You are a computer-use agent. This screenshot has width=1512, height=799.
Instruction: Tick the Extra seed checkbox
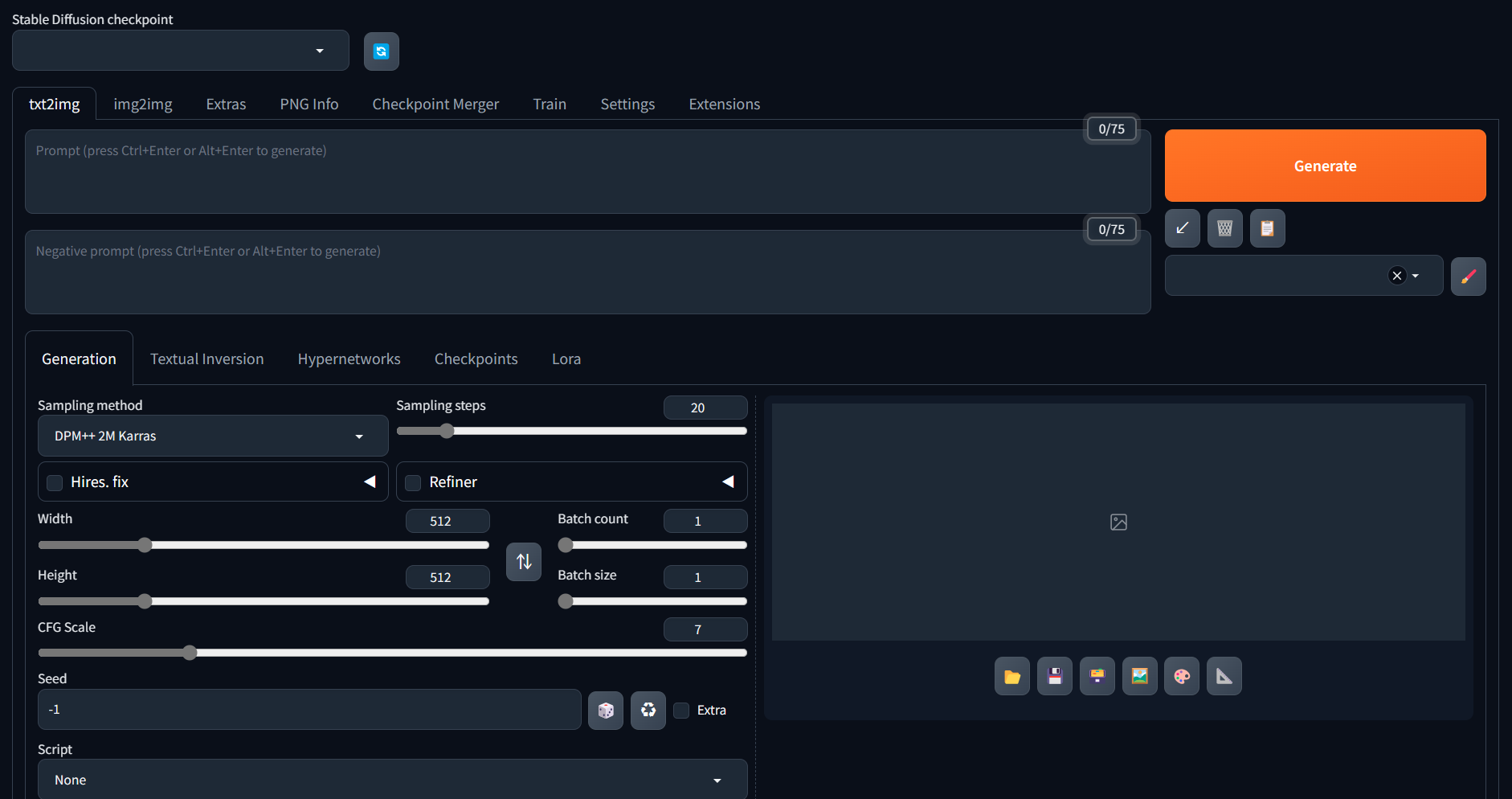click(x=681, y=711)
